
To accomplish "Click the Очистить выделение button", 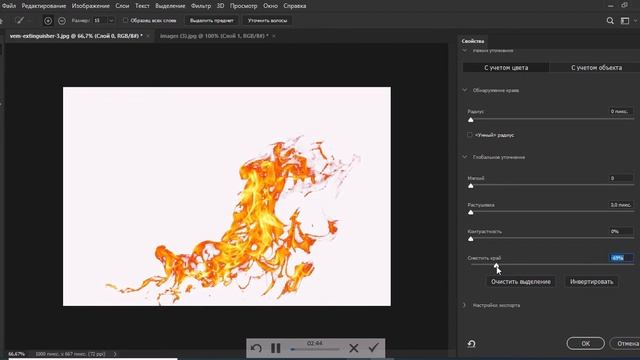I will [x=520, y=282].
